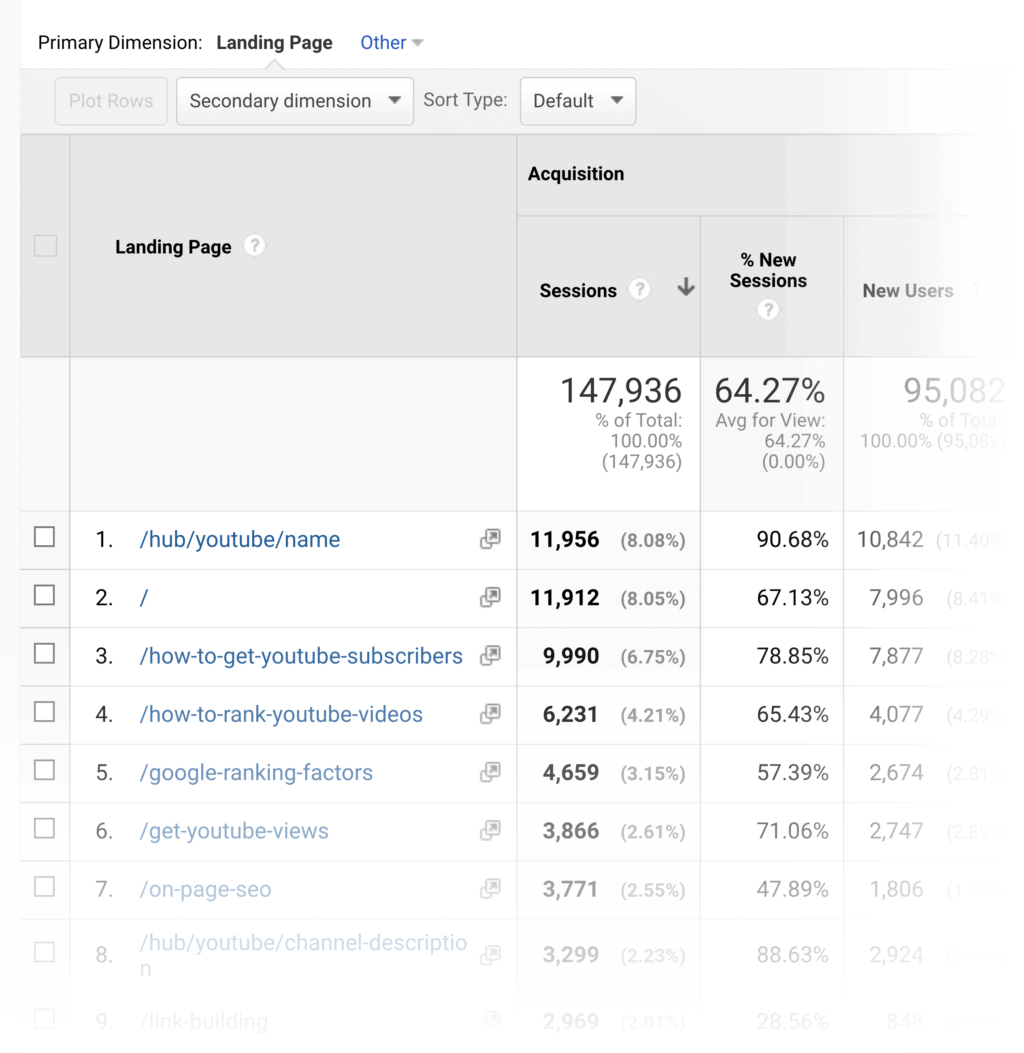Select all rows with the header checkbox
Screen dimensions: 1024x1053
pos(45,245)
